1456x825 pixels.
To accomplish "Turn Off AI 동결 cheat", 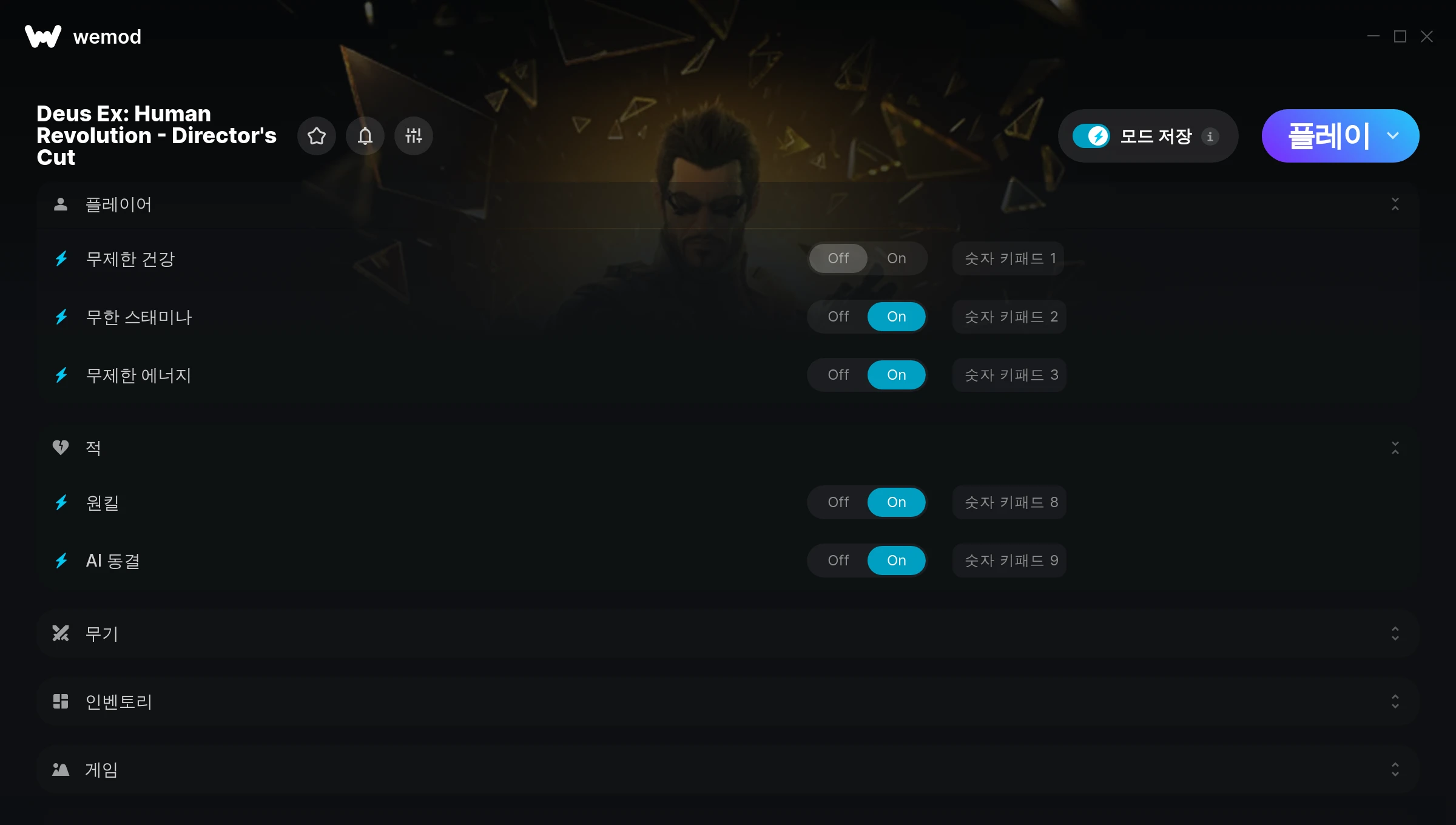I will click(x=838, y=561).
